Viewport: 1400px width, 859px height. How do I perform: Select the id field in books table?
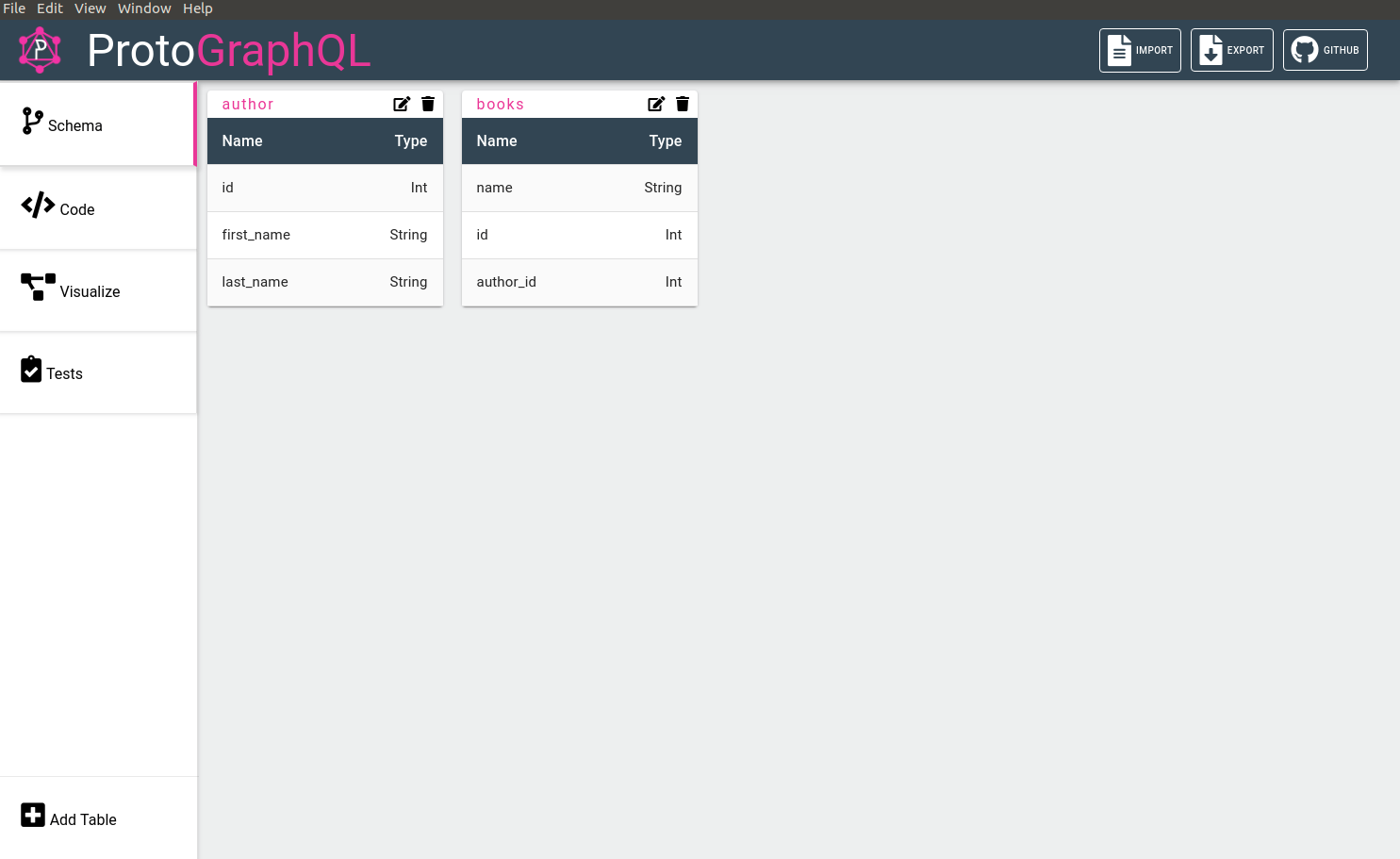click(580, 235)
